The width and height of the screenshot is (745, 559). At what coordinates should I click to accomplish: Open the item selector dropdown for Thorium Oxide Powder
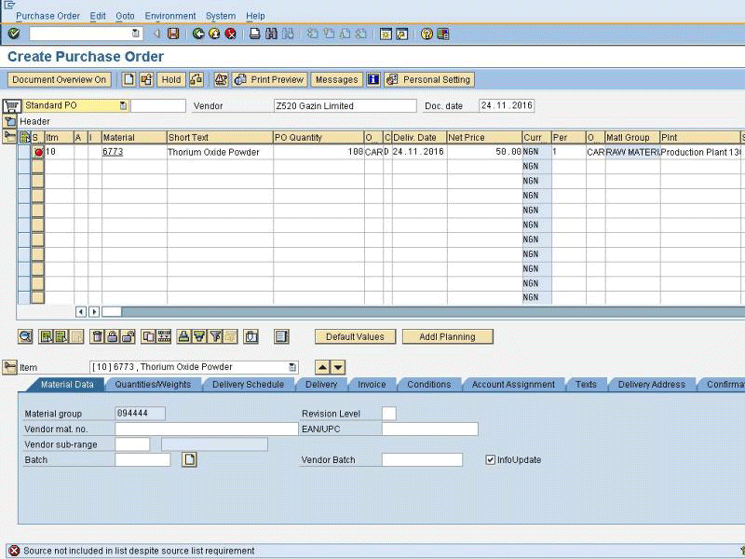point(292,368)
